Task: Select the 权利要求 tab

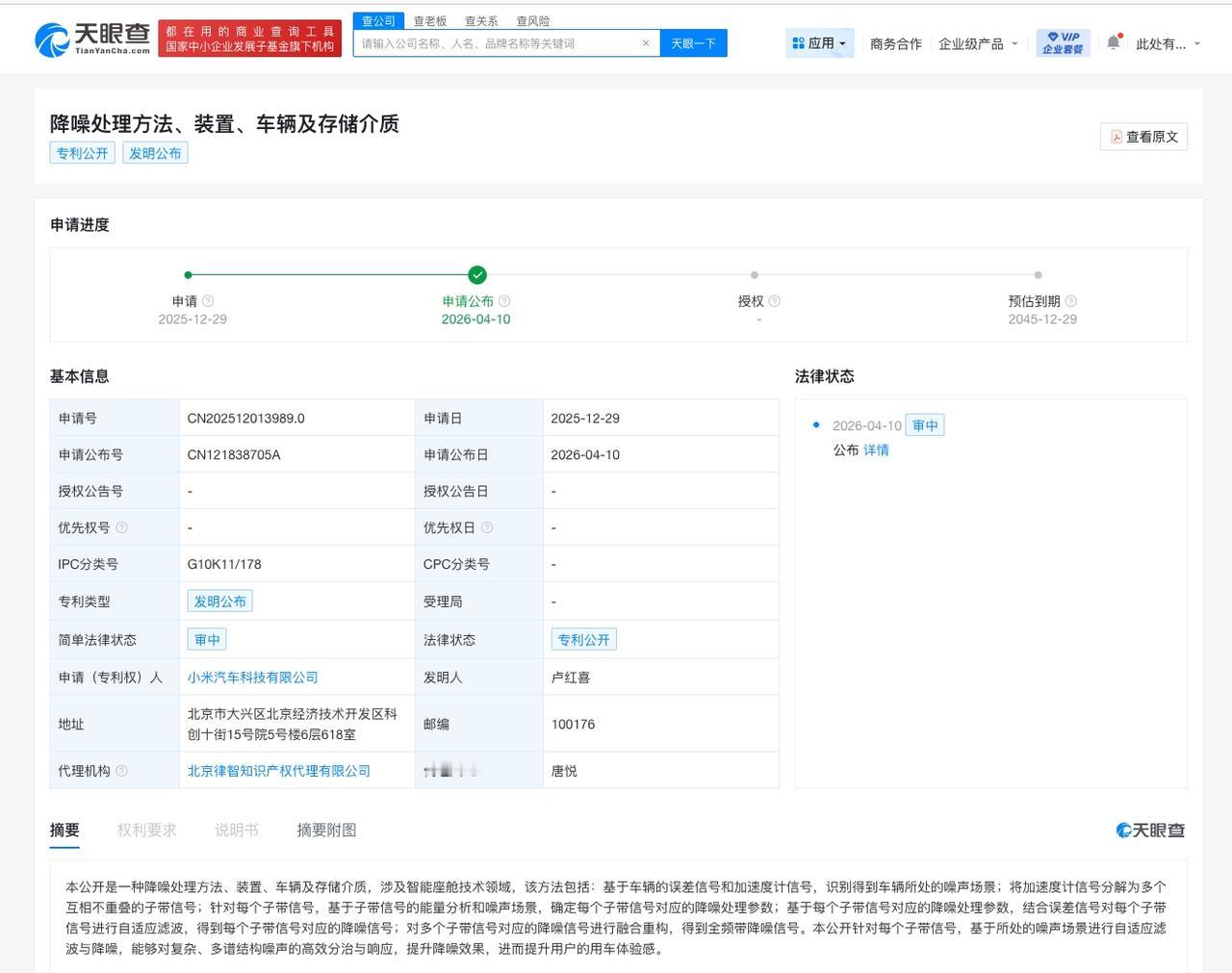Action: pyautogui.click(x=146, y=829)
